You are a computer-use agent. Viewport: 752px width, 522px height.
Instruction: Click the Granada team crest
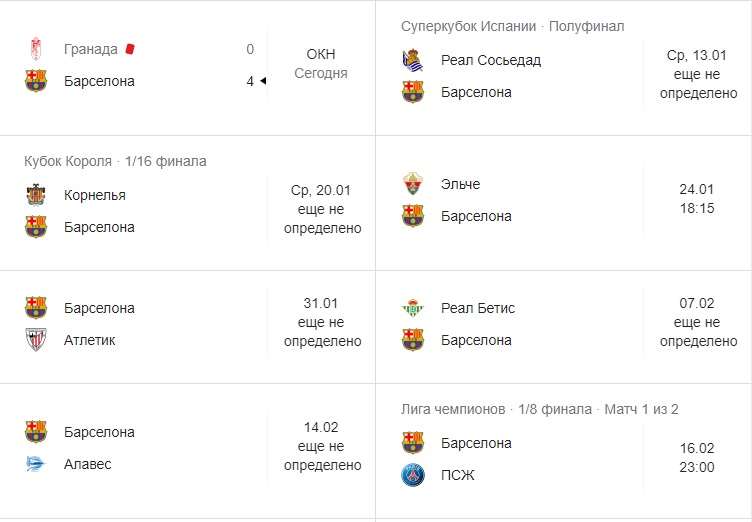36,49
